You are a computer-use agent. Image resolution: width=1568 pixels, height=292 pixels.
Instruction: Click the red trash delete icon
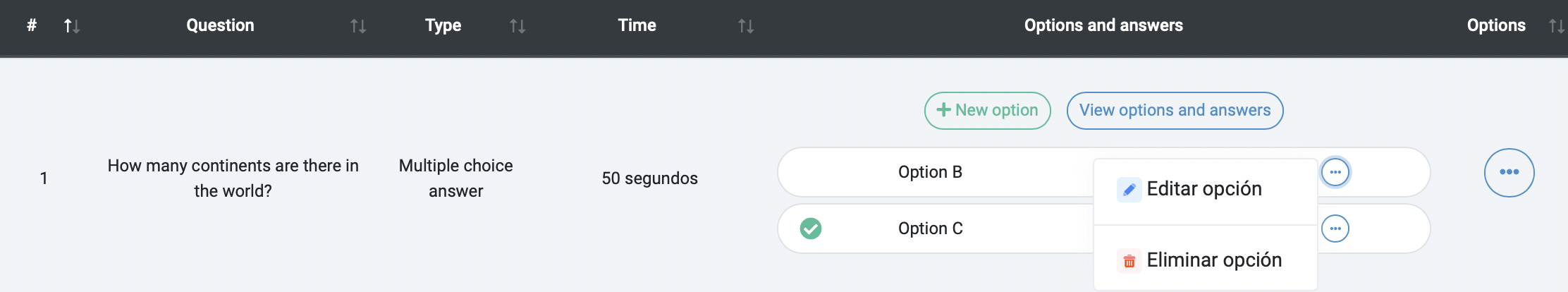[1129, 261]
